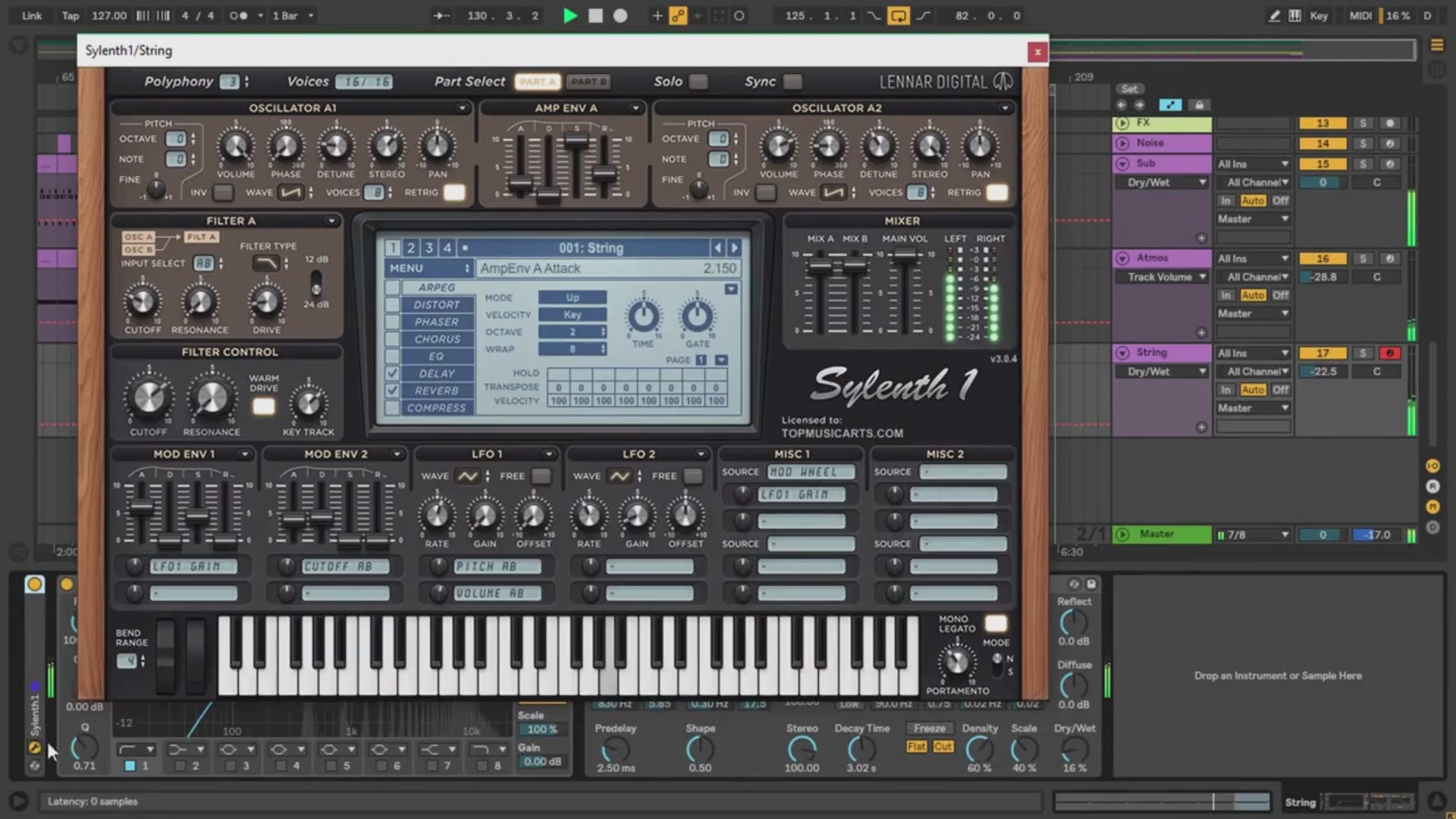Toggle Oscillator A2 Retrig switch
Viewport: 1456px width, 819px height.
click(997, 193)
